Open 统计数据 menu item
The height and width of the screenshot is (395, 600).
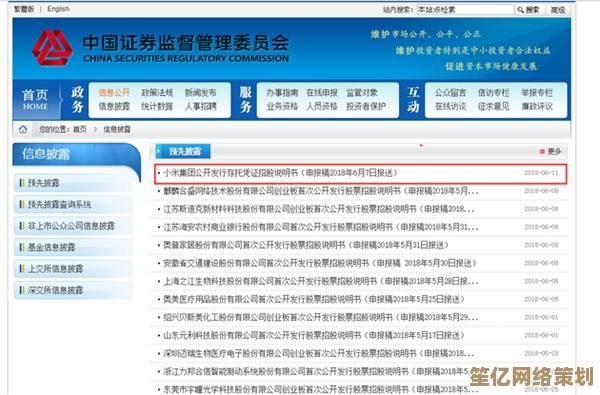pos(157,106)
